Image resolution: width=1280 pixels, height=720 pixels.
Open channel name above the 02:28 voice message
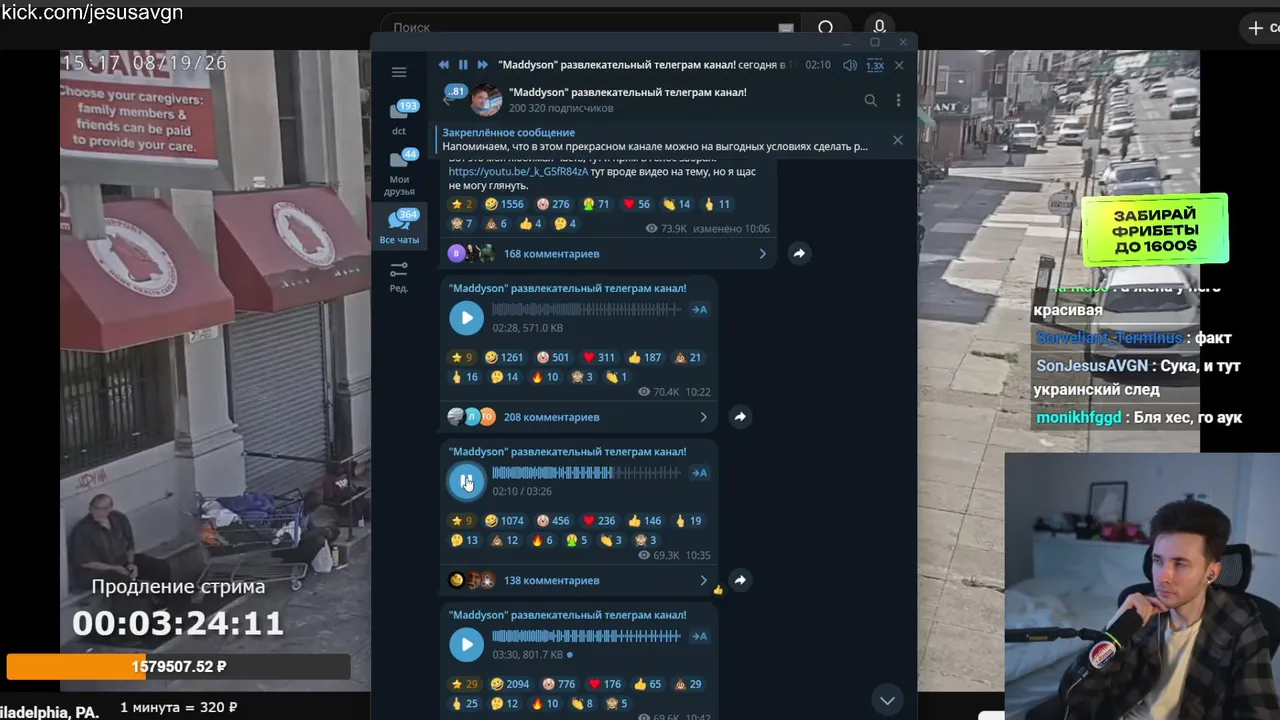tap(567, 288)
